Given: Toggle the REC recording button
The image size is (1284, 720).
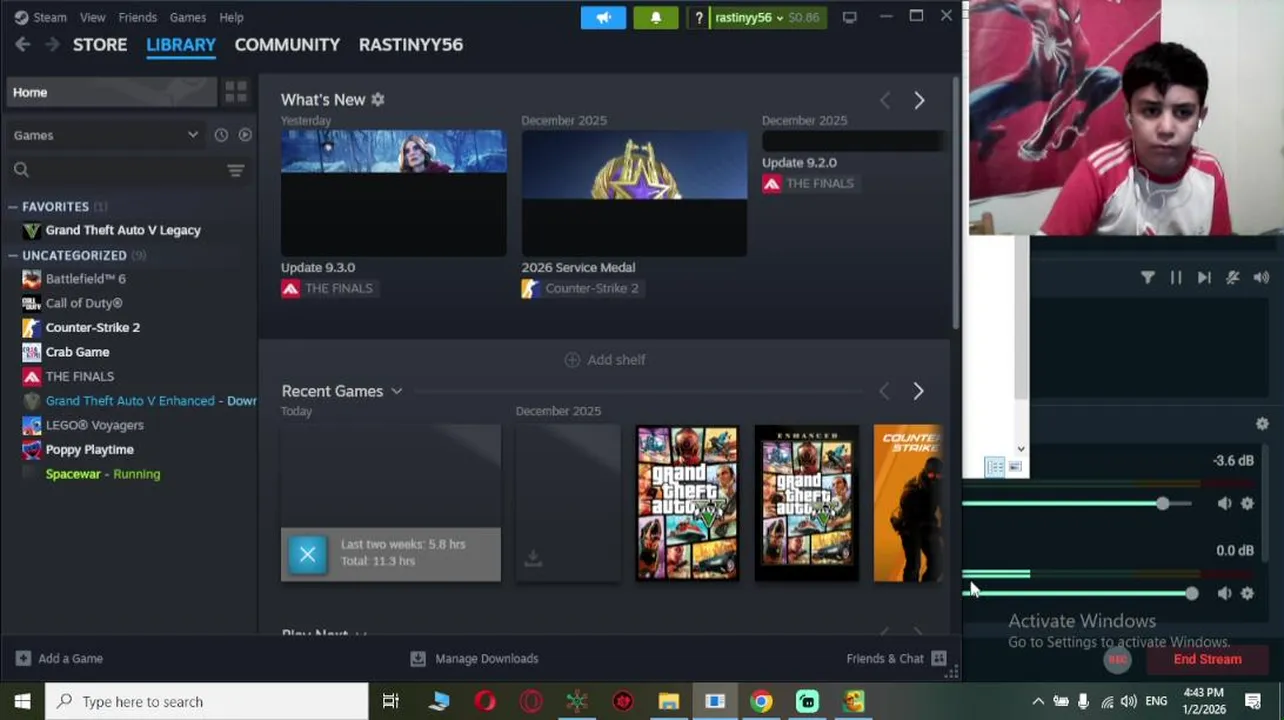Looking at the screenshot, I should (1118, 659).
